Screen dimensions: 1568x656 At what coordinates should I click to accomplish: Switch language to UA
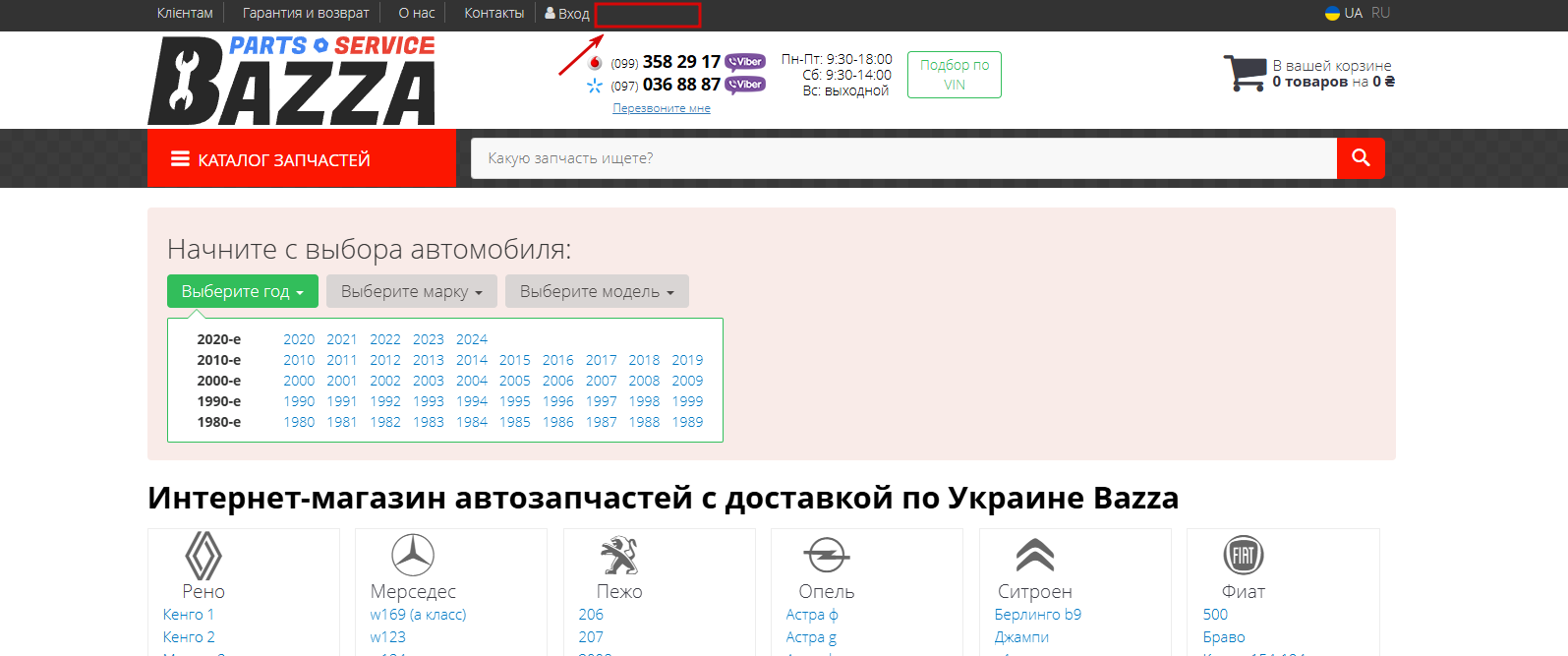pos(1354,13)
